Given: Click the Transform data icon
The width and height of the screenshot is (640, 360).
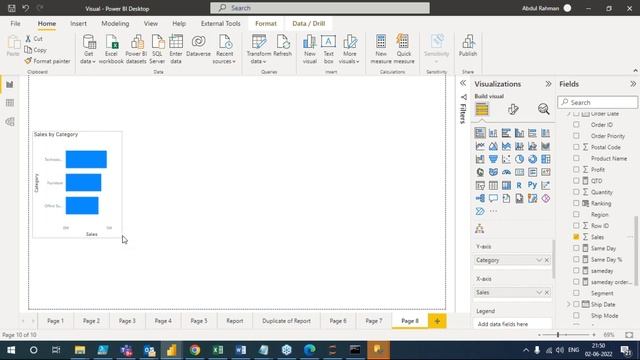Looking at the screenshot, I should tap(259, 49).
